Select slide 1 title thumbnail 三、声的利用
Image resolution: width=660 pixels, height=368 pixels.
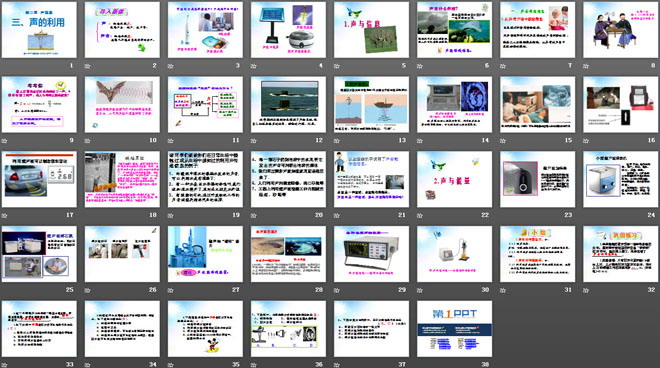pyautogui.click(x=39, y=29)
